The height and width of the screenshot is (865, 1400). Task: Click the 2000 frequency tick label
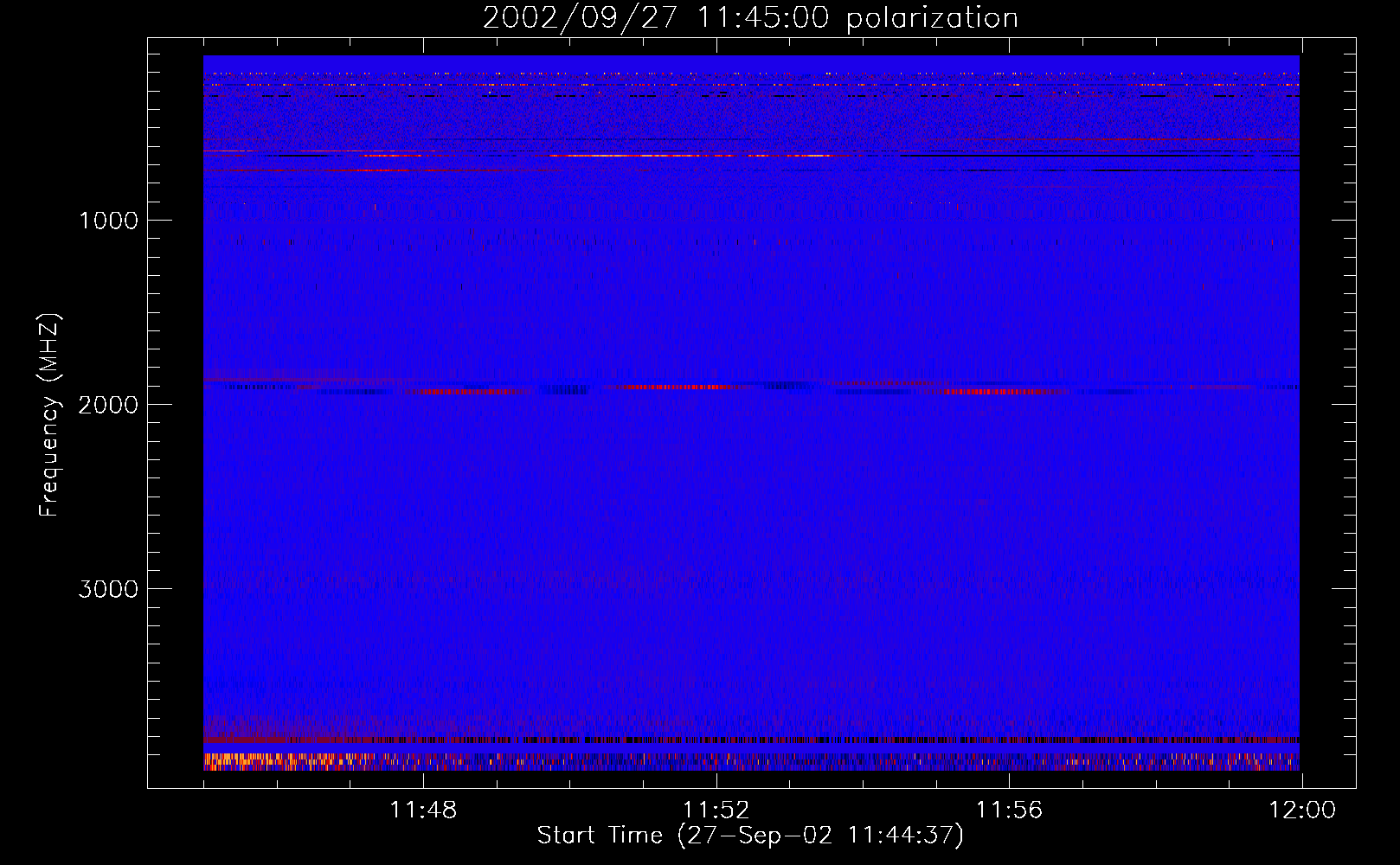click(x=108, y=405)
